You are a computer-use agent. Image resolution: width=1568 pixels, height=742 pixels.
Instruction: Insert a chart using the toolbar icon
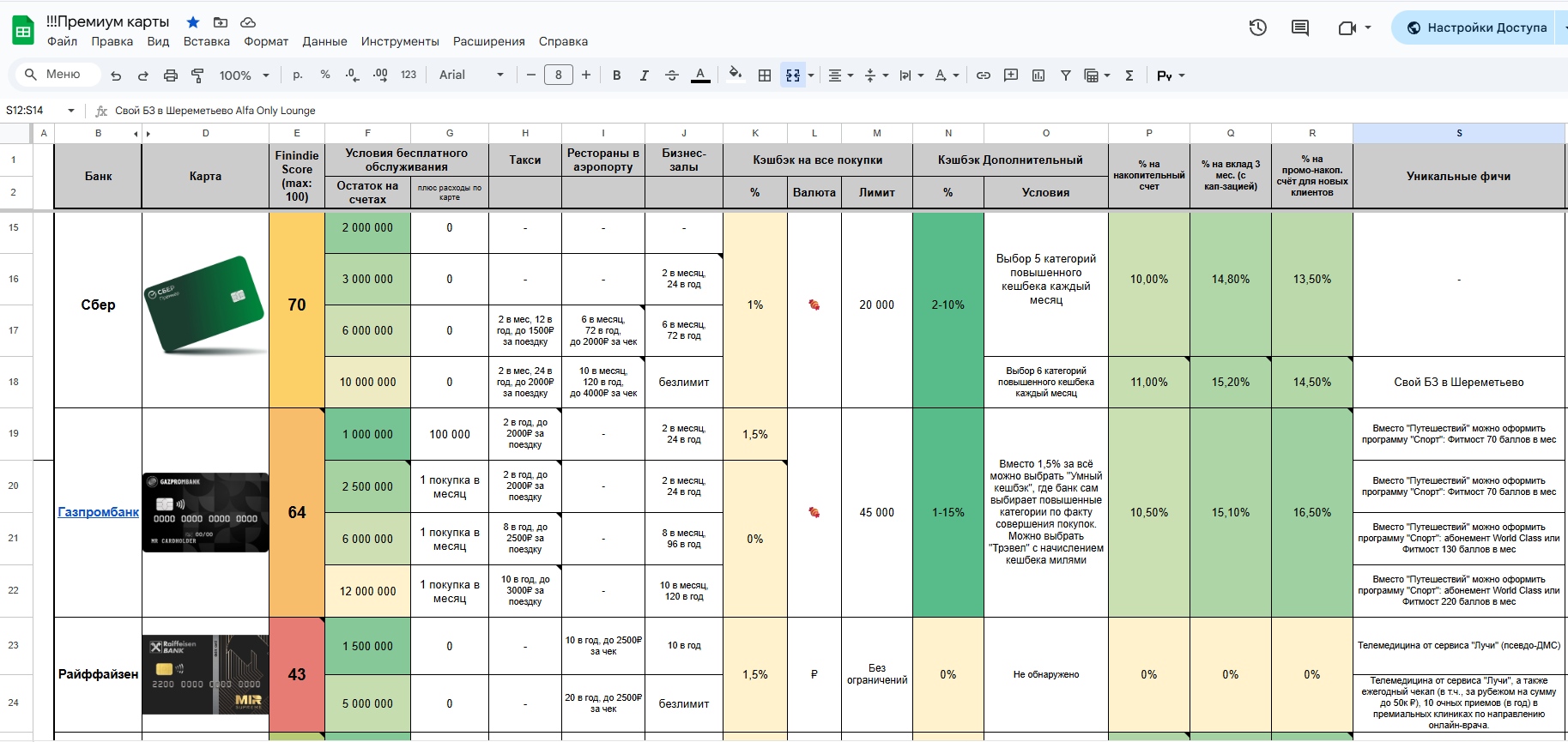click(1038, 75)
